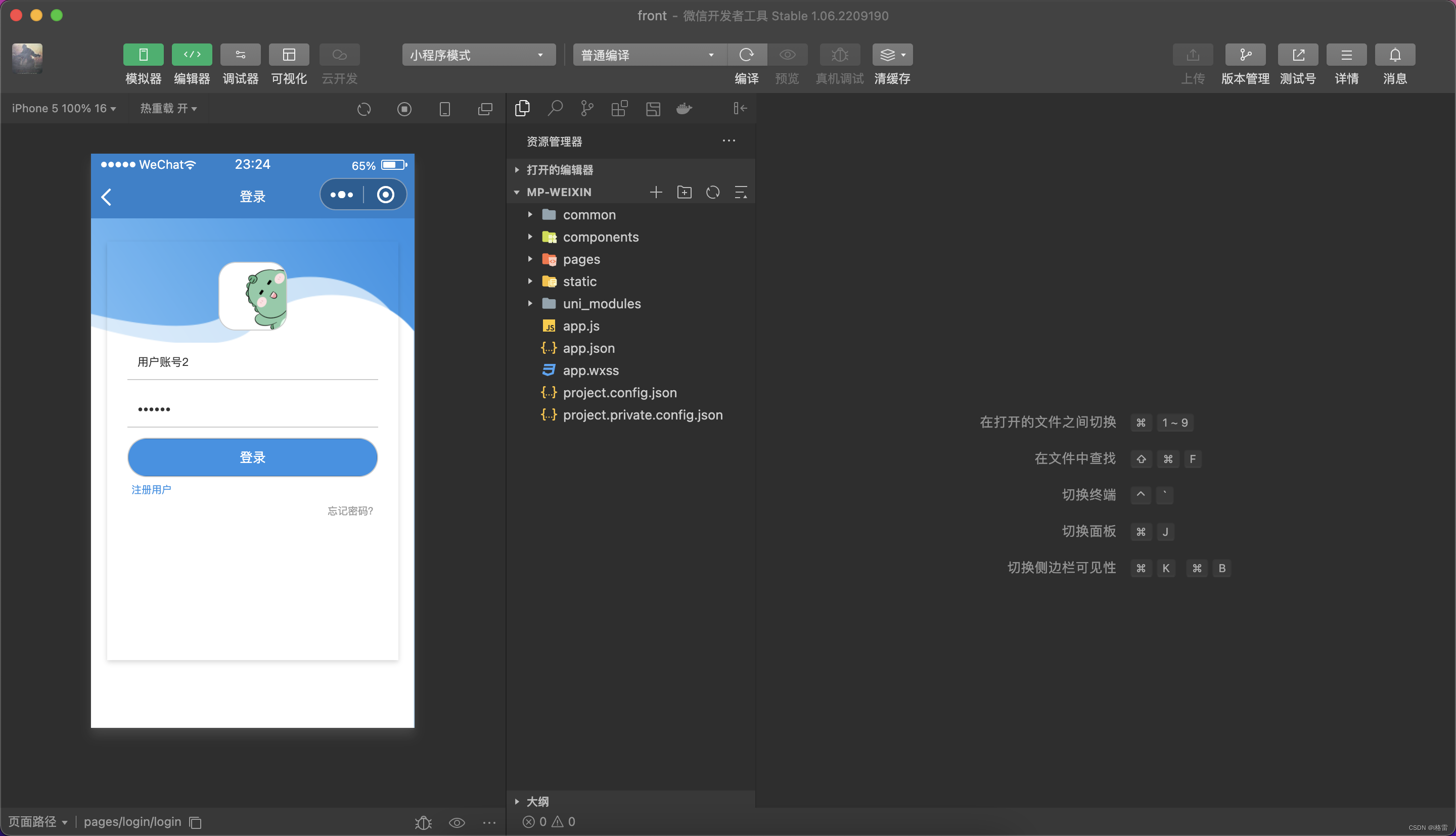Click the forgot password link

pos(350,511)
